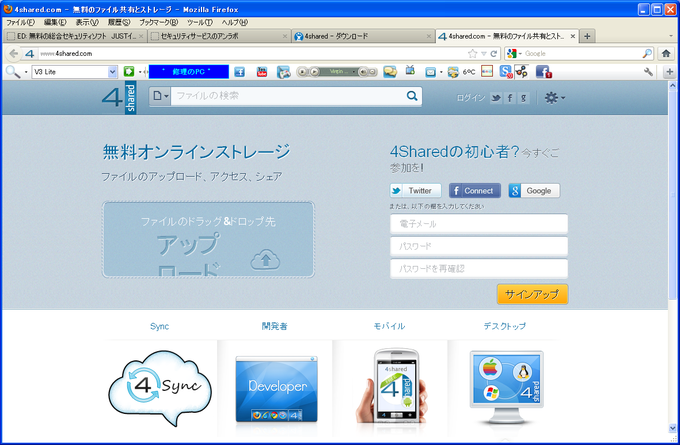The height and width of the screenshot is (445, 680).
Task: Click the 電子メール input field
Action: pos(479,224)
